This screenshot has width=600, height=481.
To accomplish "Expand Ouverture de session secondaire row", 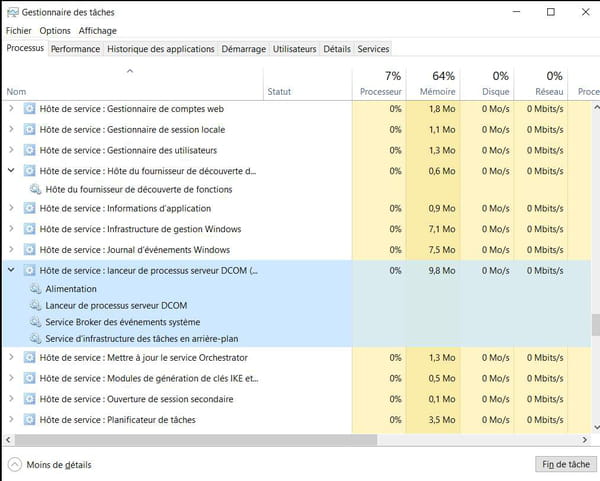I will pos(11,399).
